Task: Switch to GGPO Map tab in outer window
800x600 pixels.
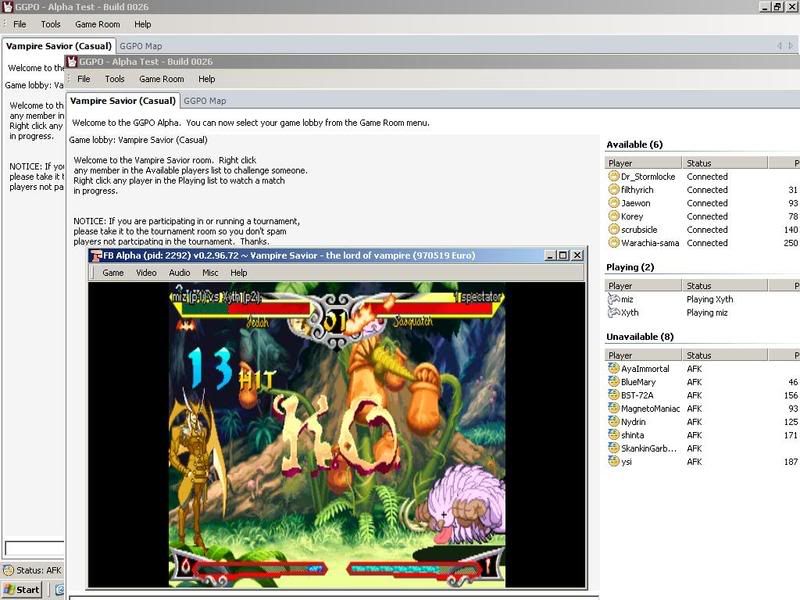Action: tap(141, 46)
